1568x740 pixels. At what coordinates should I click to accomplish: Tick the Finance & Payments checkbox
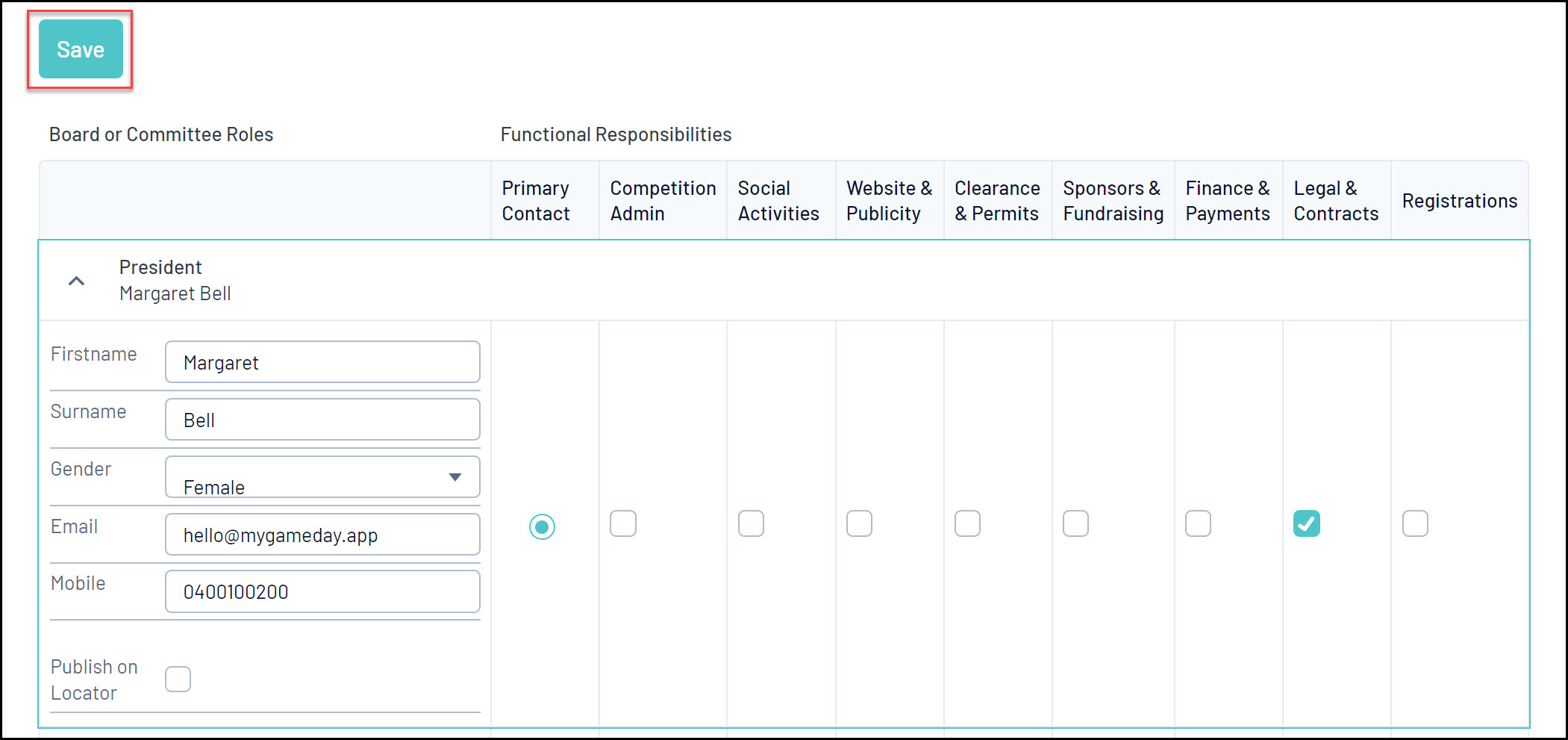(x=1198, y=523)
